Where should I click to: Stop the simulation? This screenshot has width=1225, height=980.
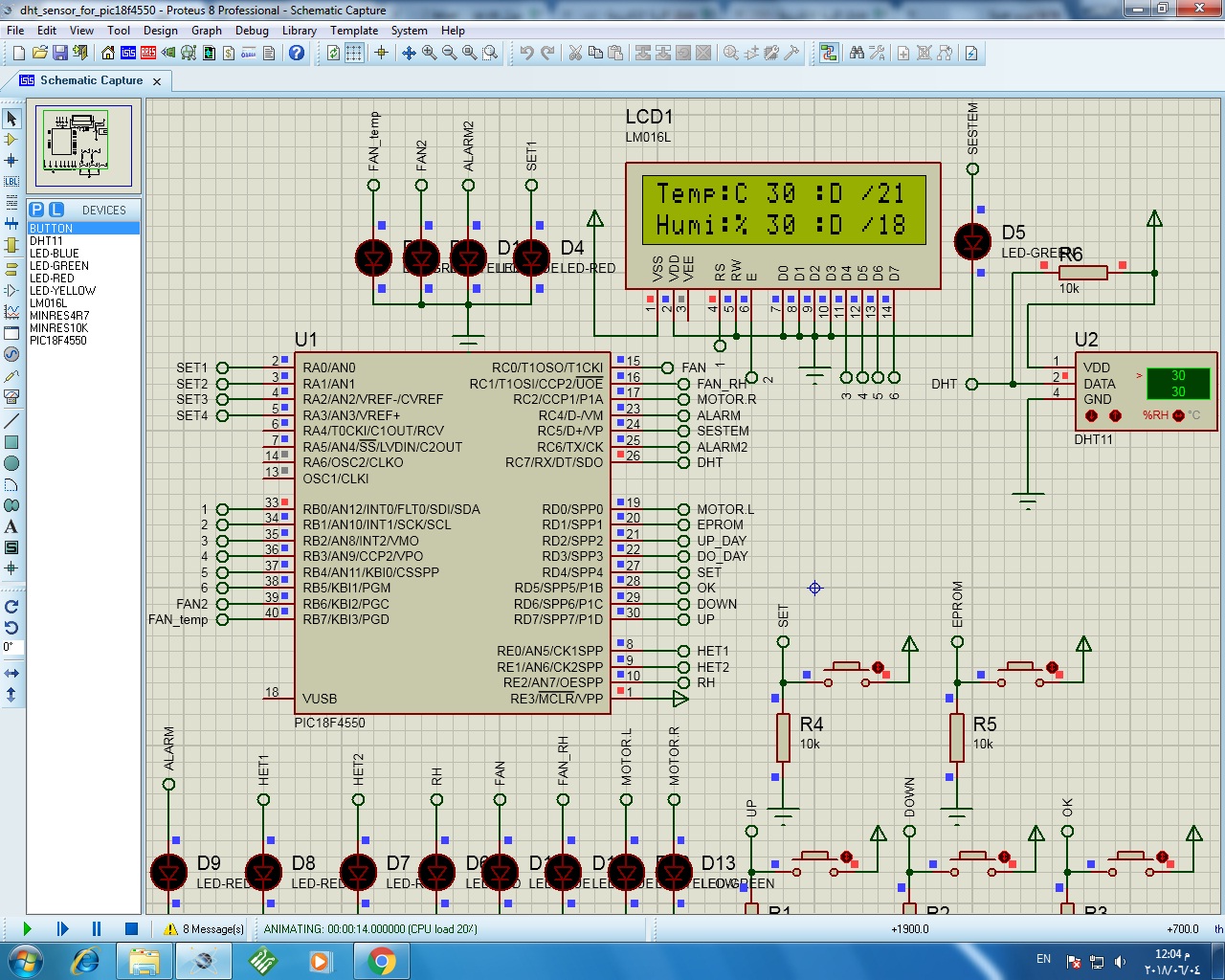pyautogui.click(x=131, y=928)
